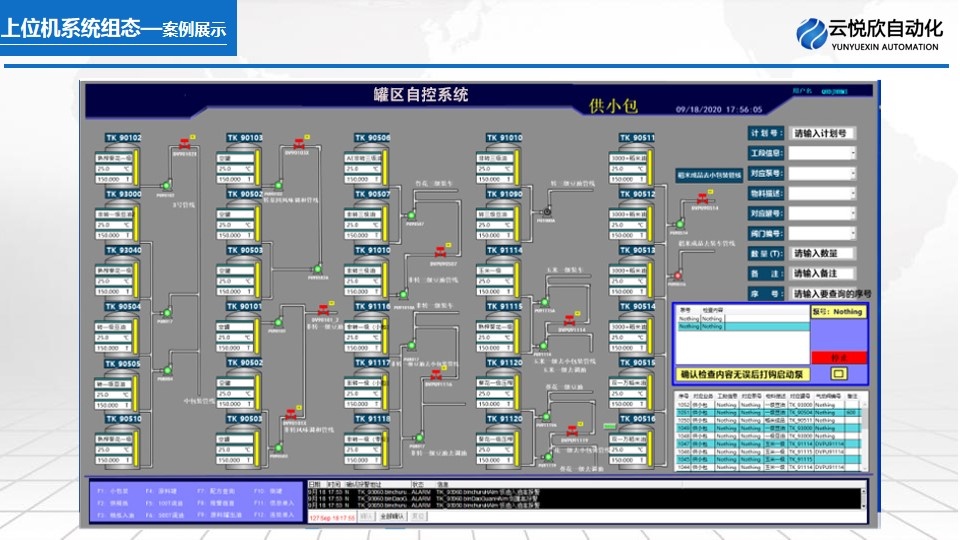Viewport: 960px width, 540px height.
Task: Click the red valve above tank TK 90103
Action: 300,143
